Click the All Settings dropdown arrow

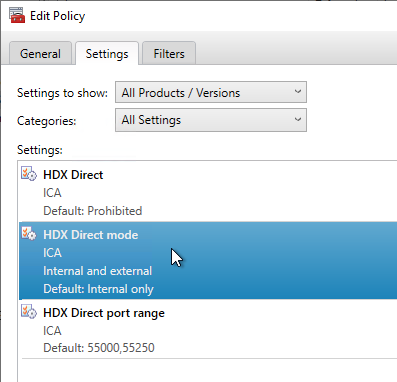(x=298, y=120)
